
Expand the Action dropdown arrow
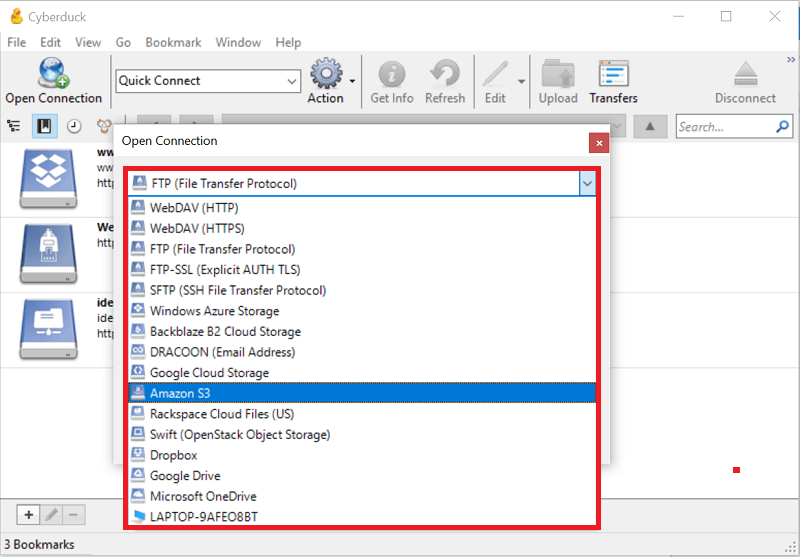click(352, 81)
